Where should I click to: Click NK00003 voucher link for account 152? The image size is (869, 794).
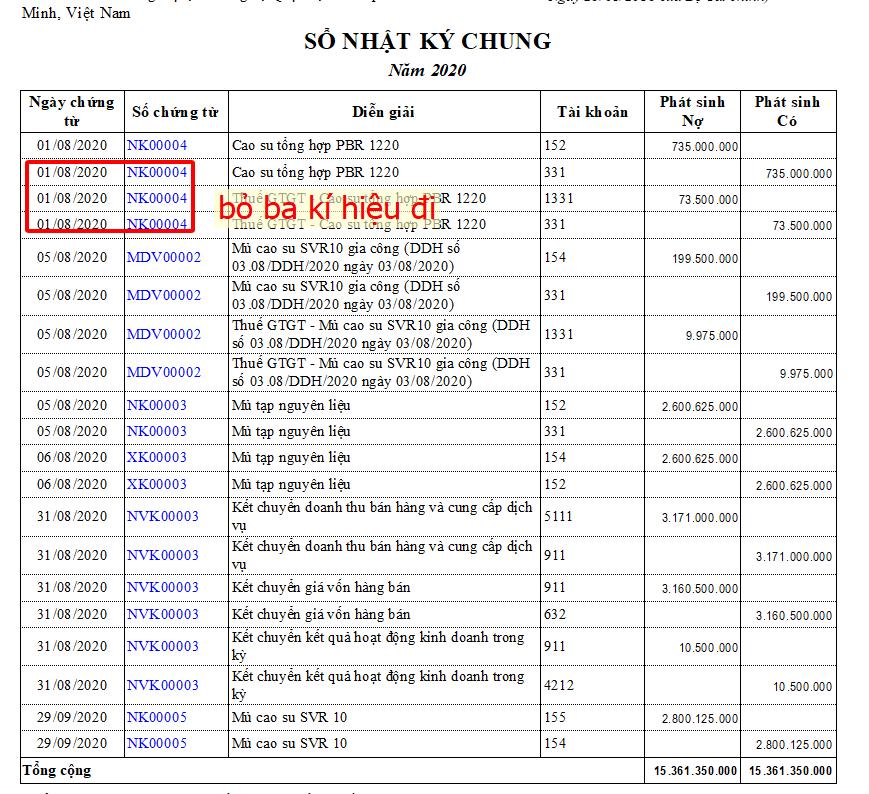pyautogui.click(x=156, y=406)
